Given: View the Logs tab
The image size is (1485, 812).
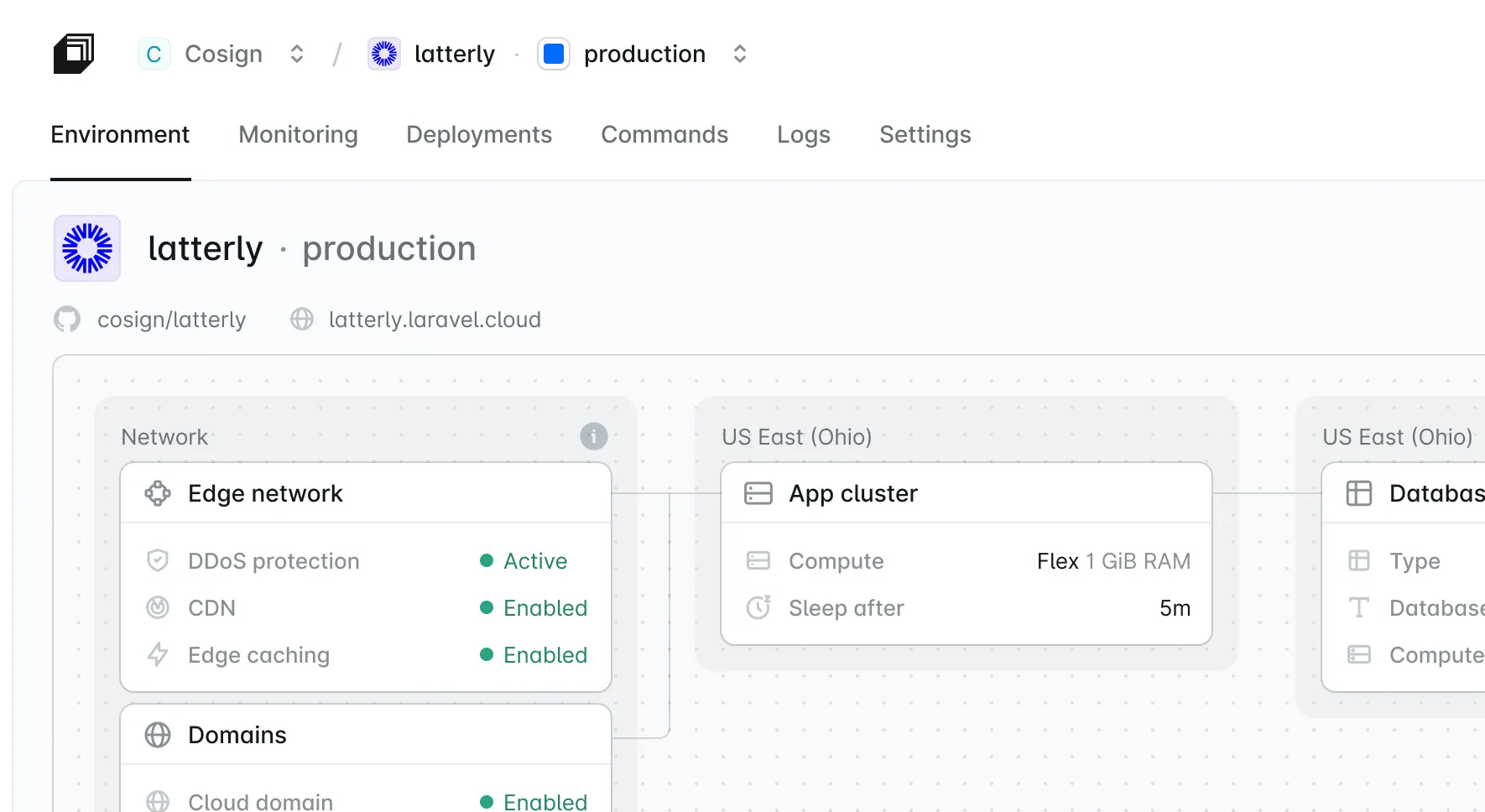Looking at the screenshot, I should (x=804, y=134).
